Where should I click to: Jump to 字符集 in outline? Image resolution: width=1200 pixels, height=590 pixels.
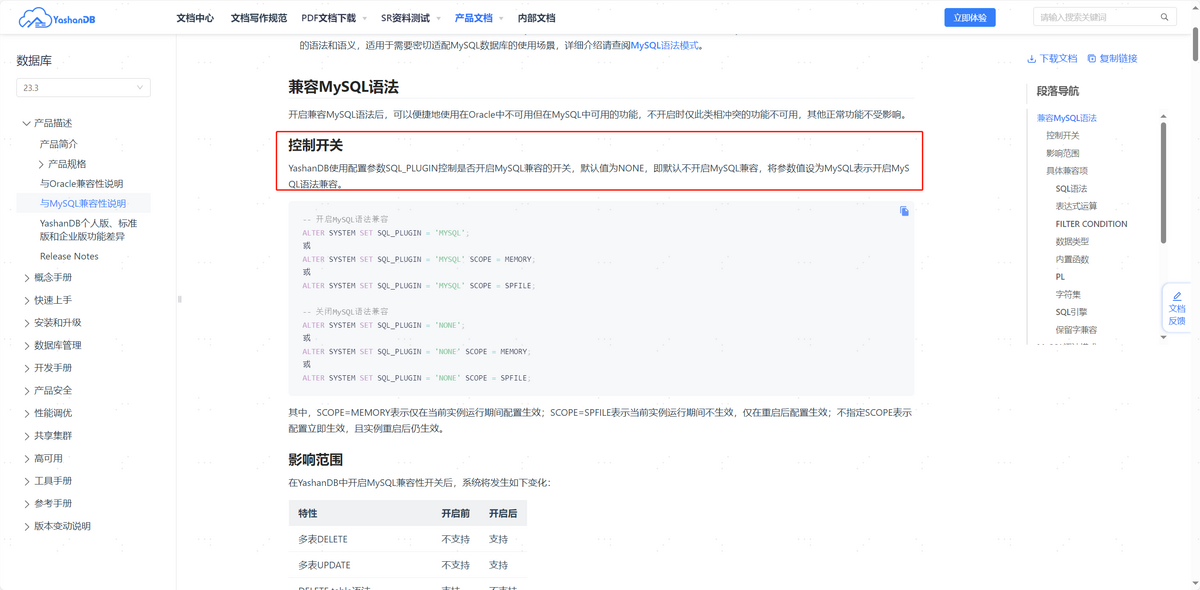point(1068,295)
